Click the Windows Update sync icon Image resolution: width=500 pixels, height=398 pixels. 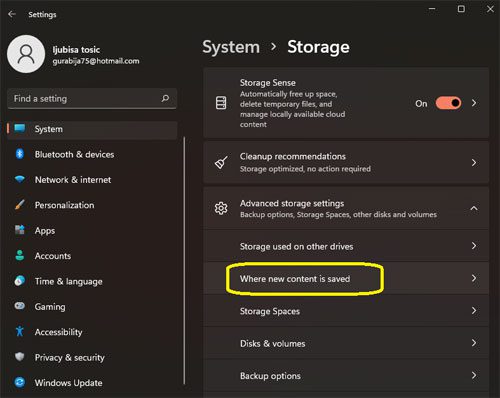tap(20, 382)
